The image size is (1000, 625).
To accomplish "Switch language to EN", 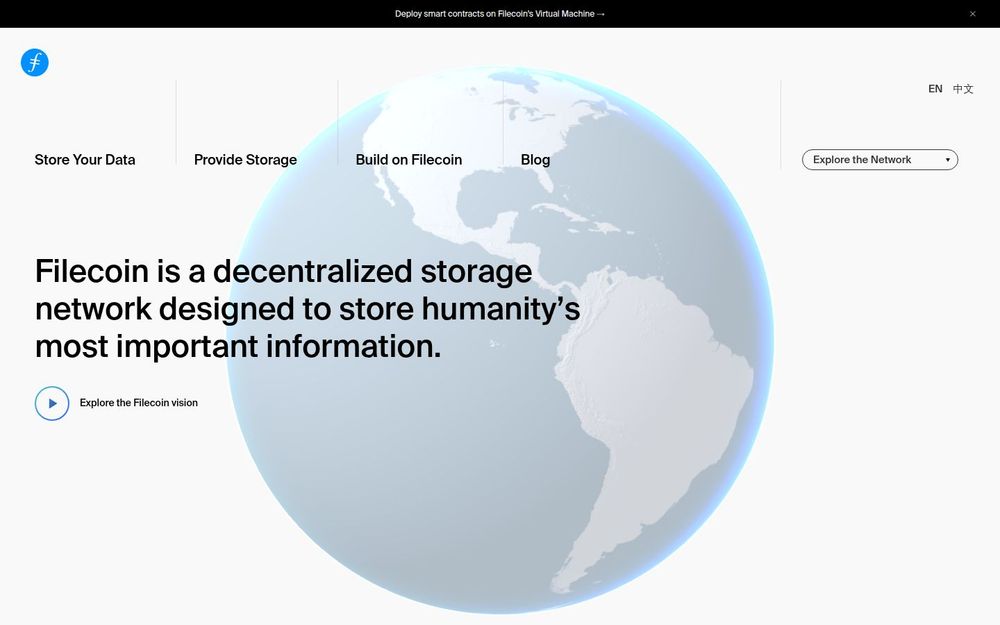I will pos(935,89).
